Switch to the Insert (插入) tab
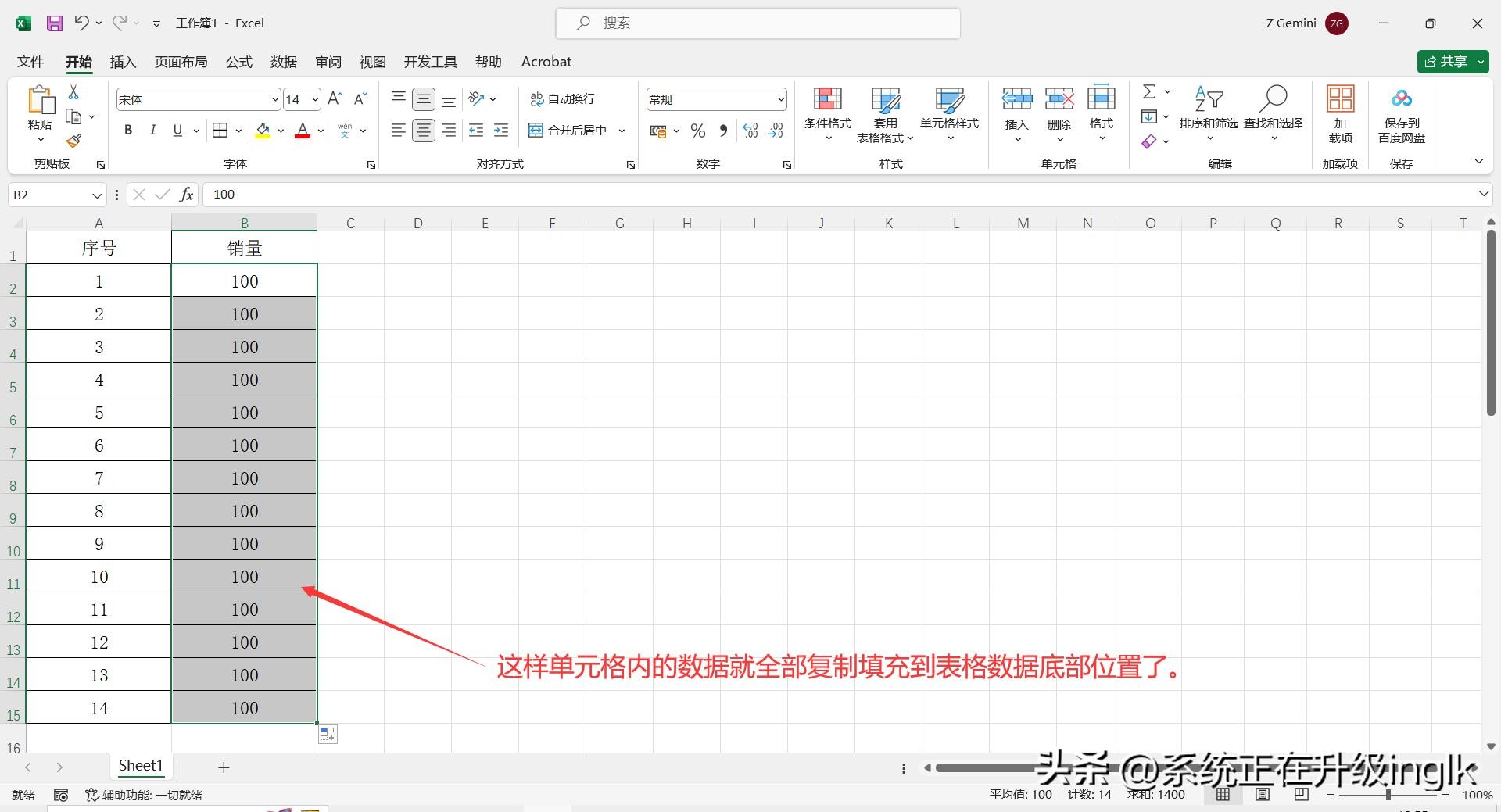This screenshot has width=1501, height=812. tap(123, 62)
